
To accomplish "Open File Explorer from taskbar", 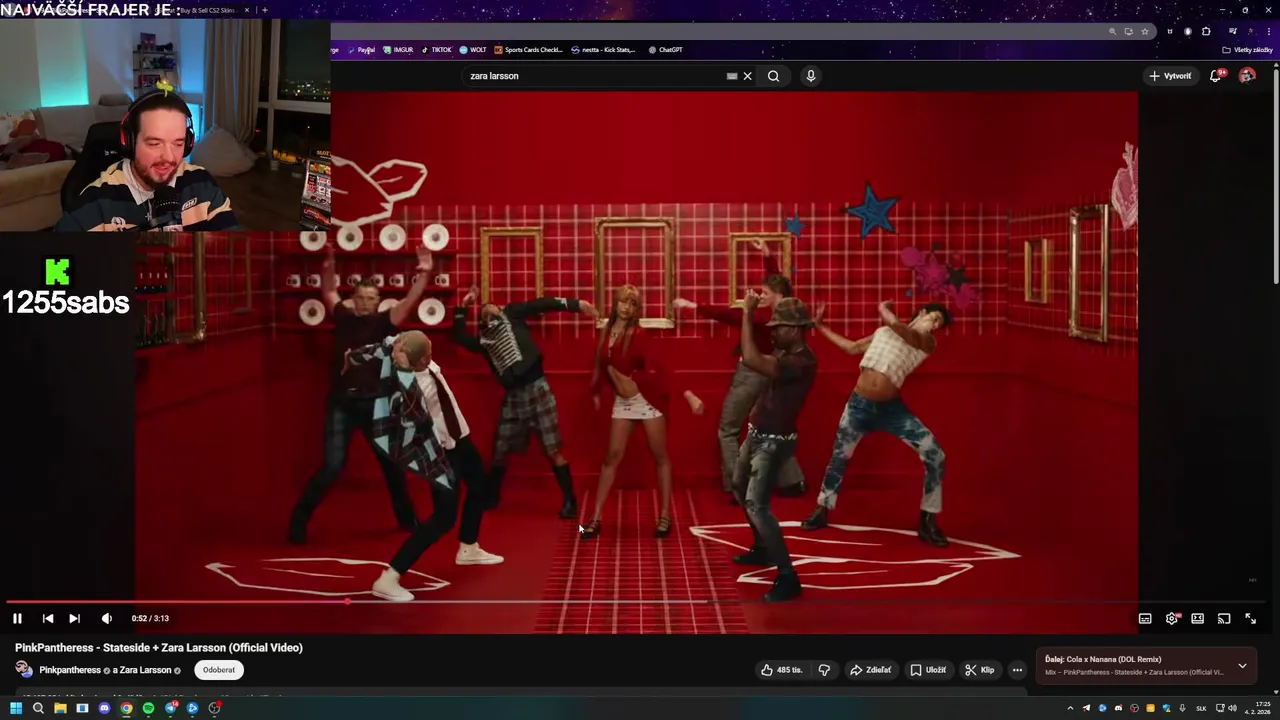I will [x=60, y=708].
